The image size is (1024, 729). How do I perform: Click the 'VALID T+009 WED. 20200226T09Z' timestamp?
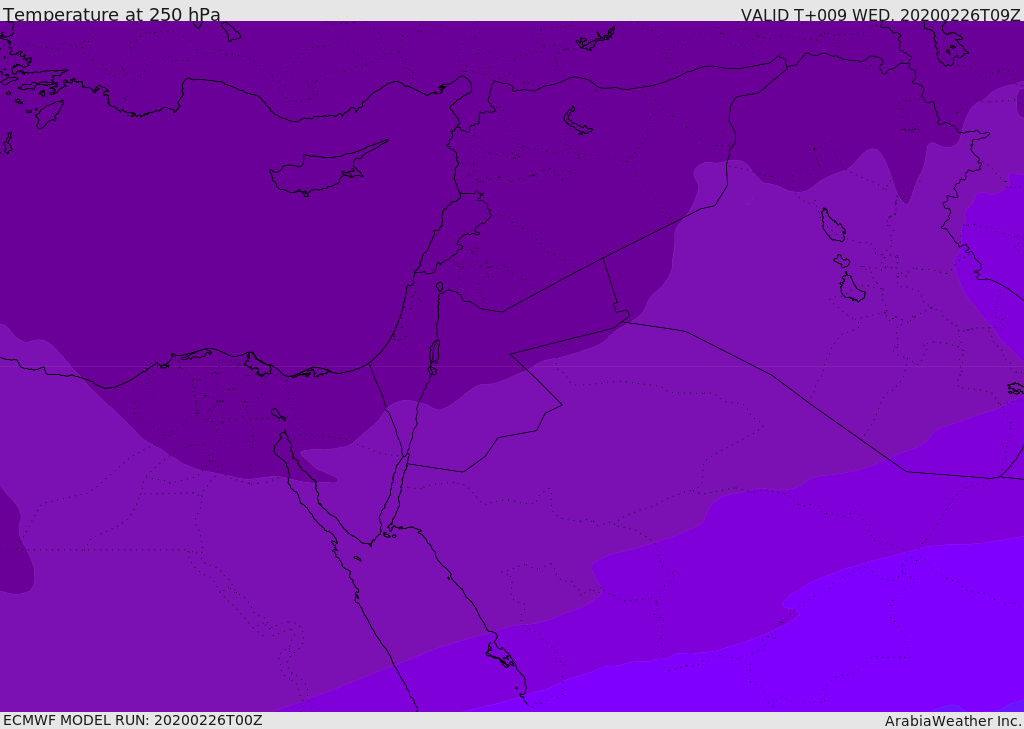point(880,14)
